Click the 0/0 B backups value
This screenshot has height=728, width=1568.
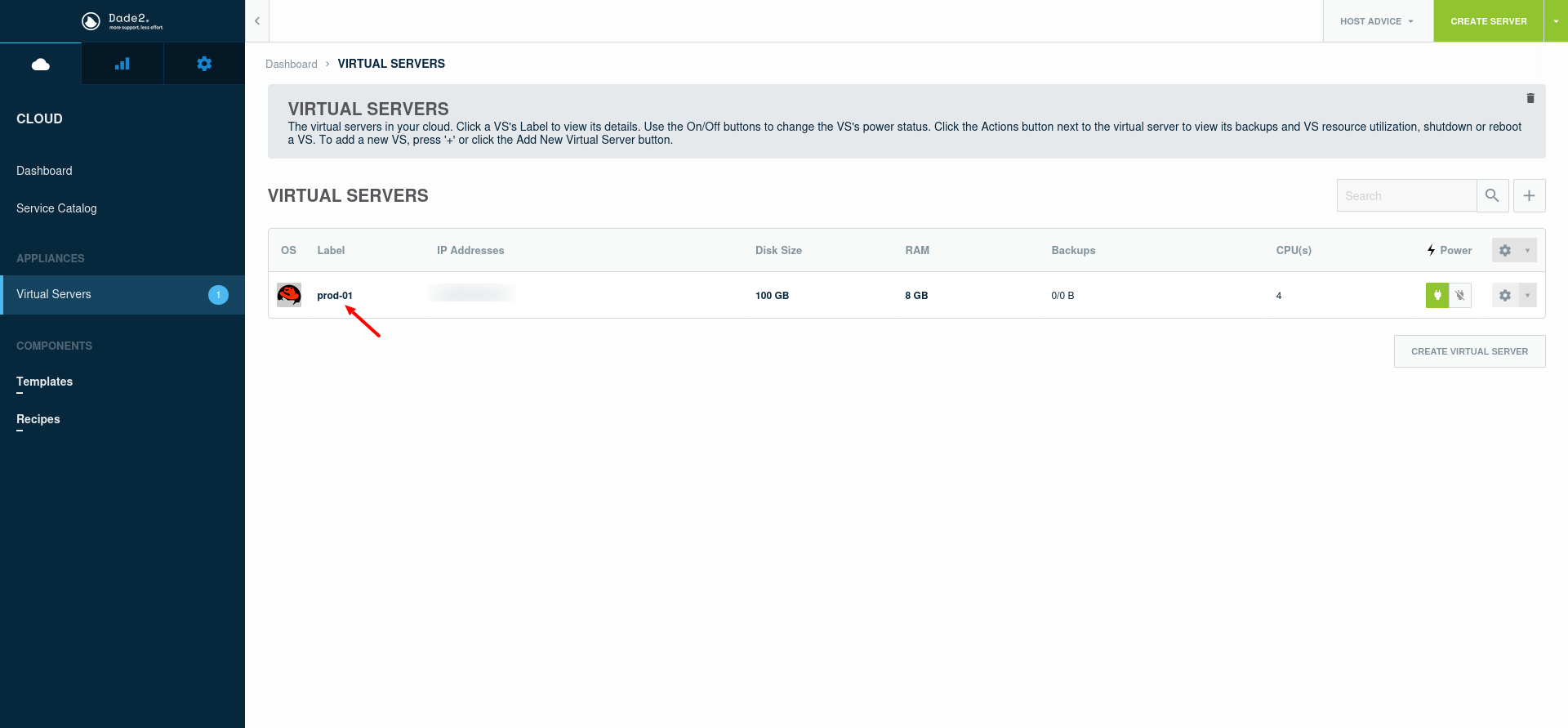coord(1062,296)
